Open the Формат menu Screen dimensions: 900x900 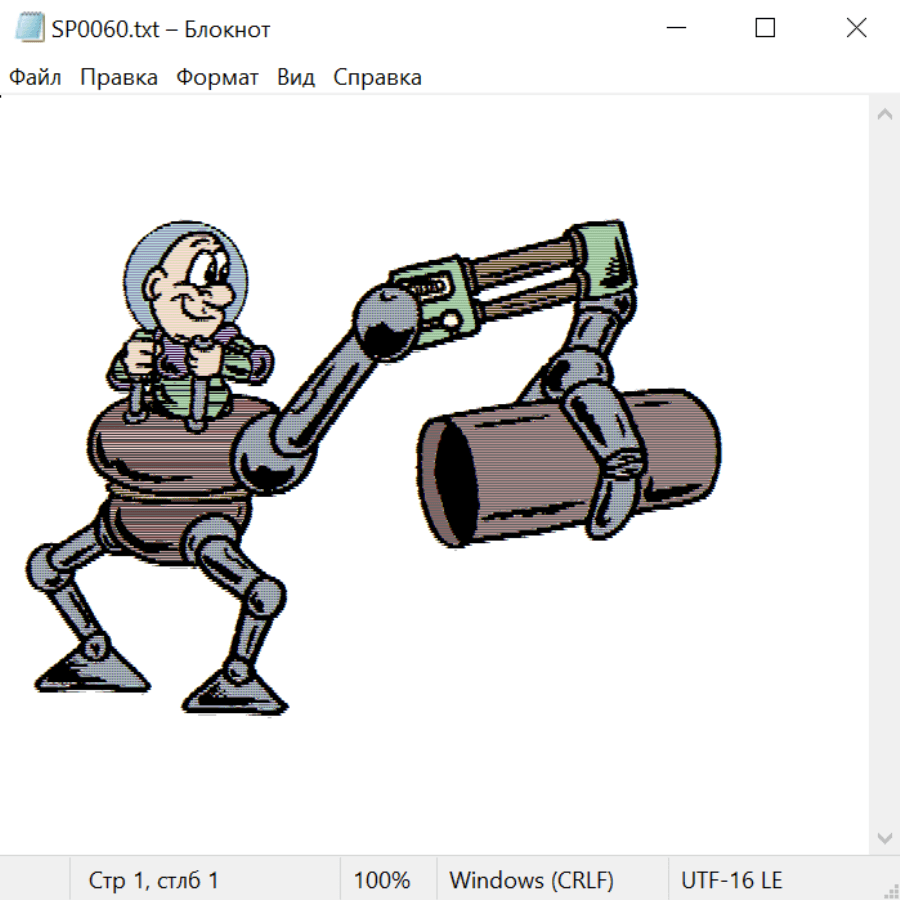point(217,78)
